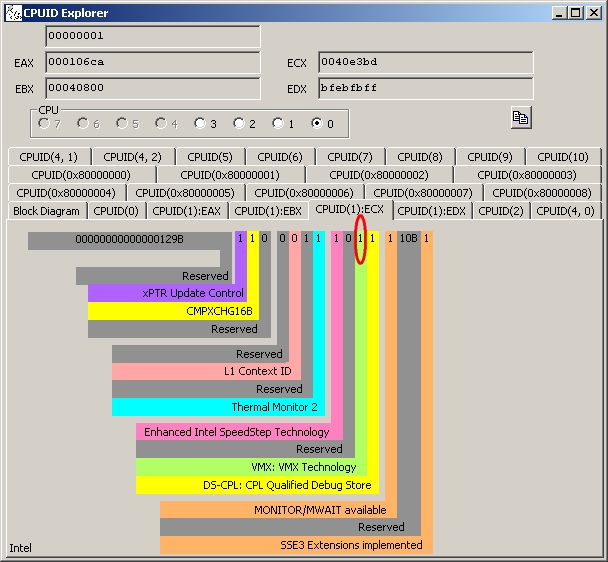The height and width of the screenshot is (562, 608).
Task: Click the EBX value field 00040800
Action: [153, 88]
